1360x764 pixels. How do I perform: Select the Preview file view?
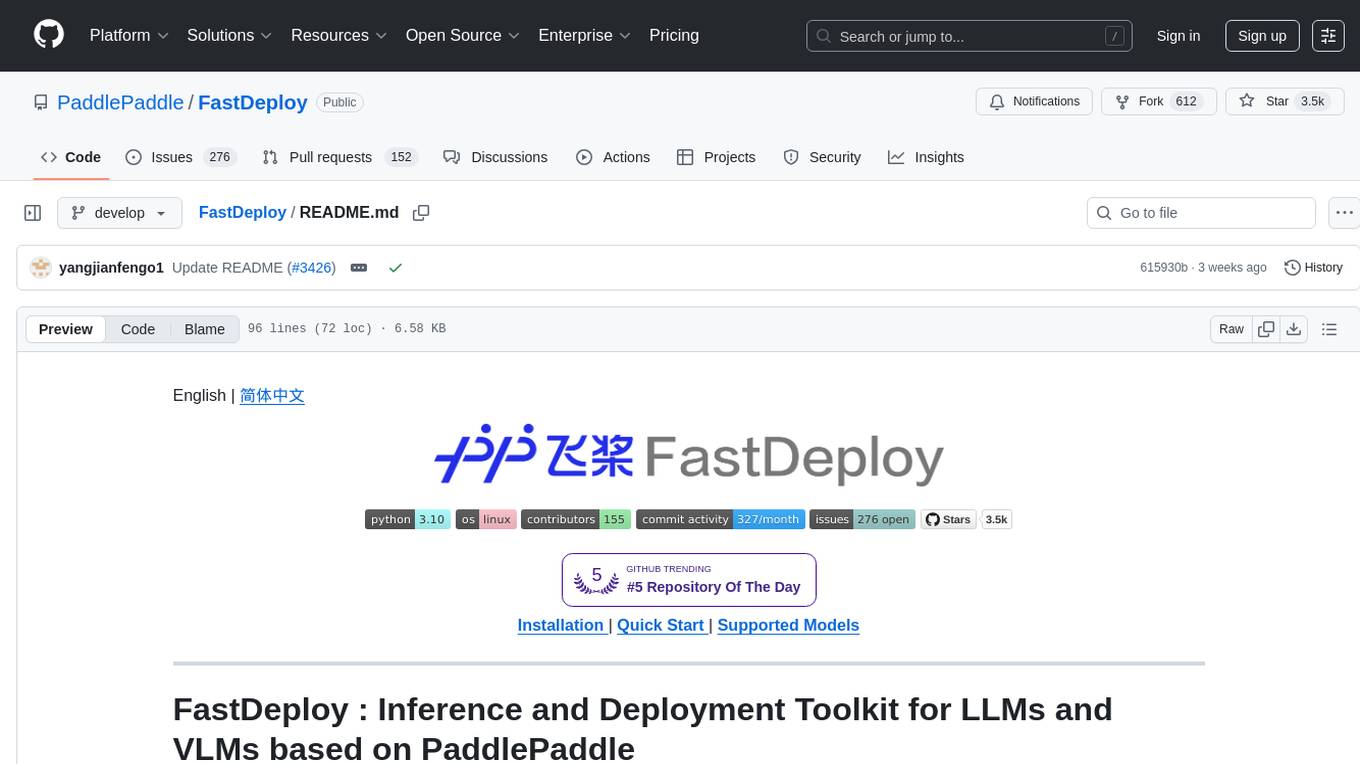tap(66, 329)
